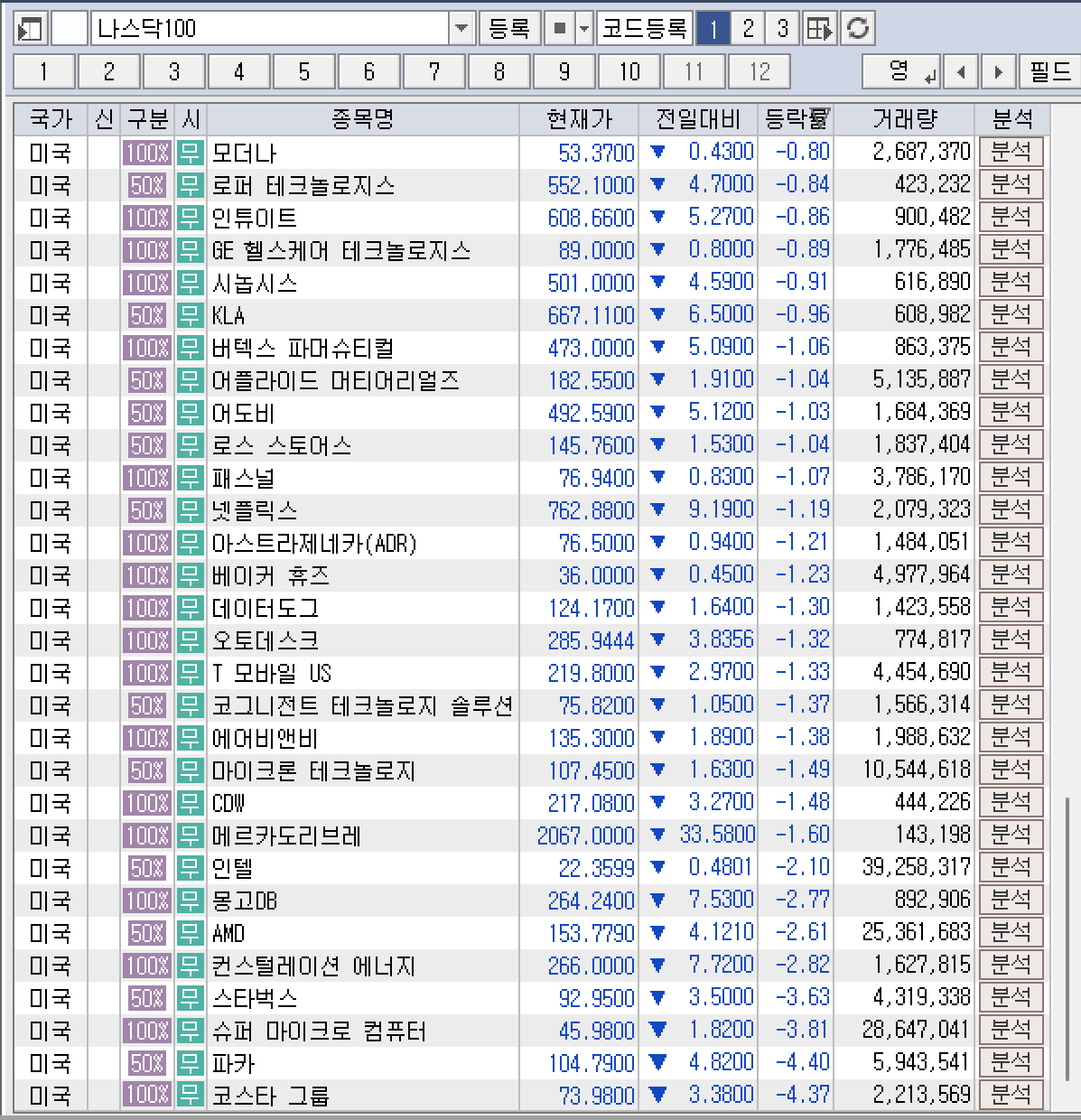1081x1120 pixels.
Task: Click the 100% badge in 인튜이트 row
Action: pyautogui.click(x=146, y=218)
